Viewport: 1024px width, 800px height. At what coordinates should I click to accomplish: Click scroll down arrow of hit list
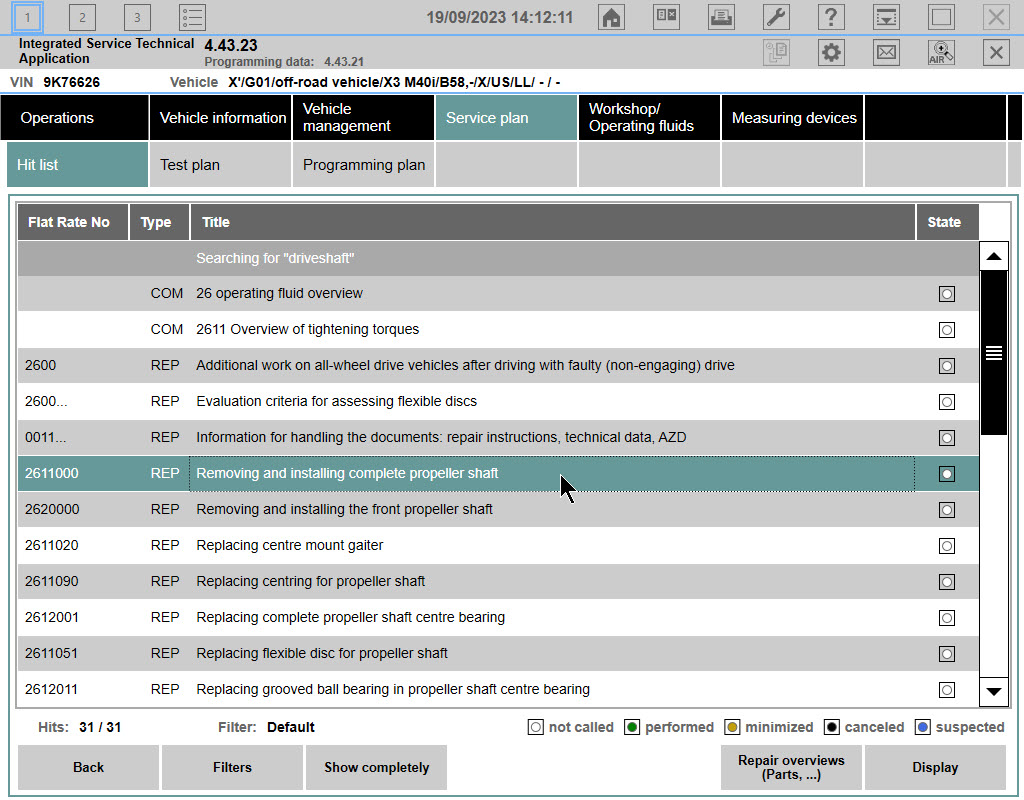[x=993, y=692]
